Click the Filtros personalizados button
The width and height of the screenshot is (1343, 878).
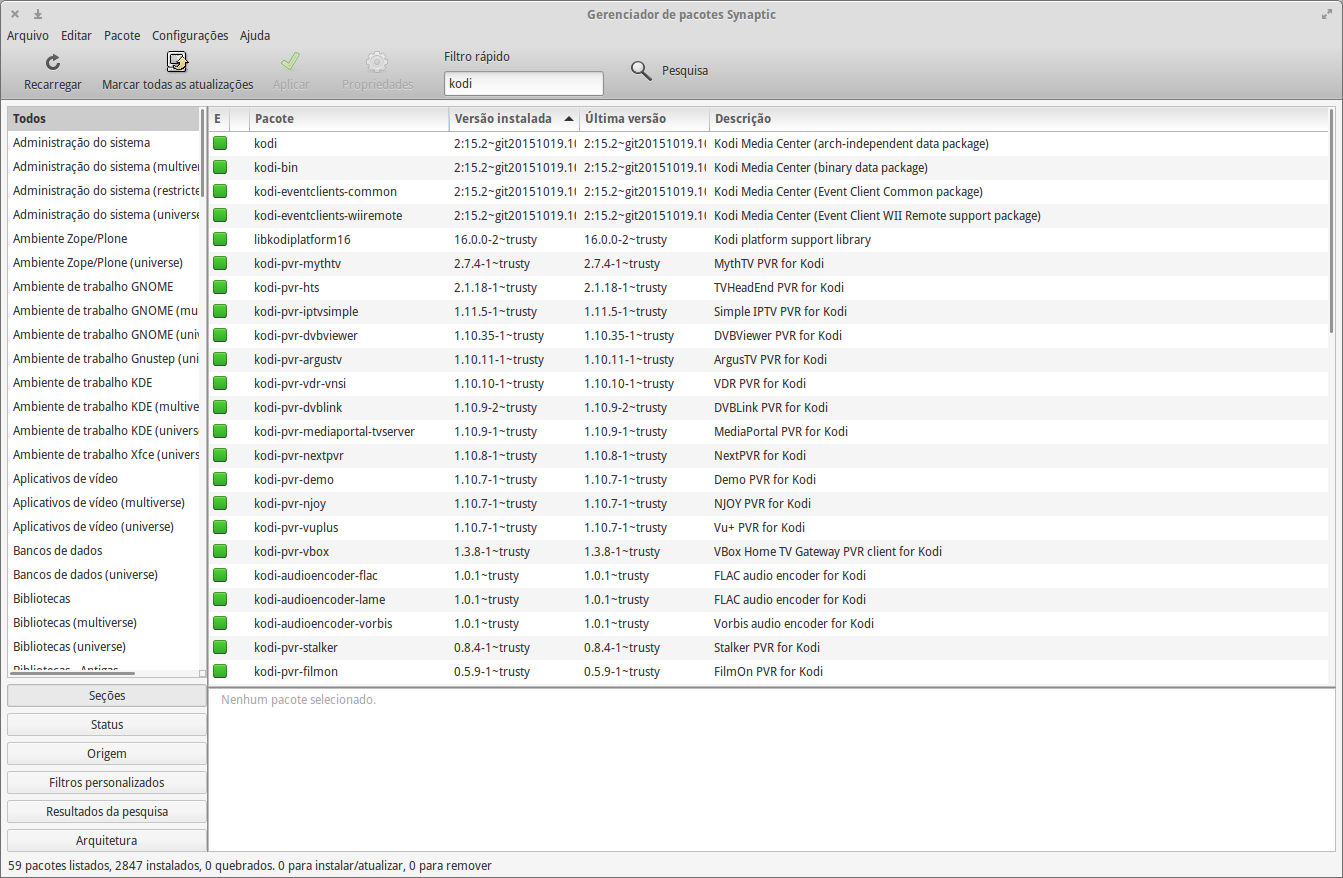tap(107, 782)
